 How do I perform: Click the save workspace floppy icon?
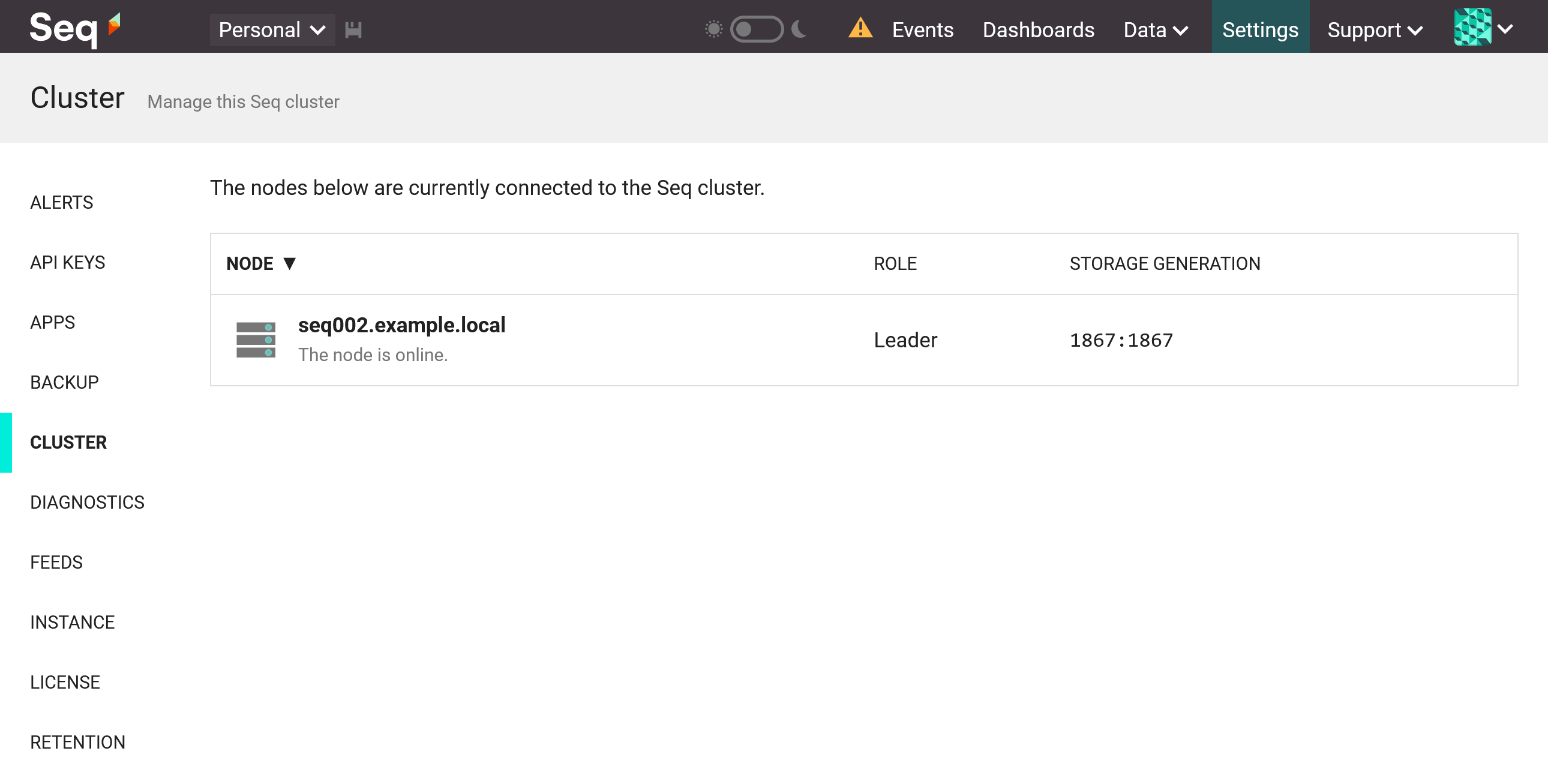[x=353, y=29]
